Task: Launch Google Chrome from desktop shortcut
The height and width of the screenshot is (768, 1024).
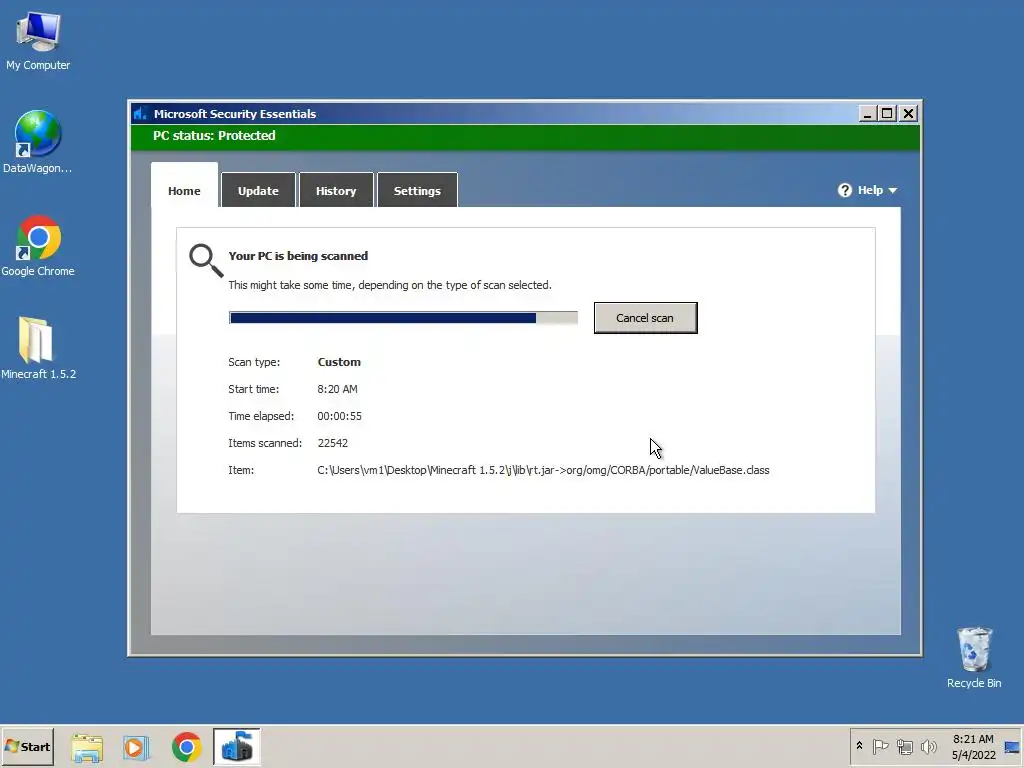Action: coord(38,246)
